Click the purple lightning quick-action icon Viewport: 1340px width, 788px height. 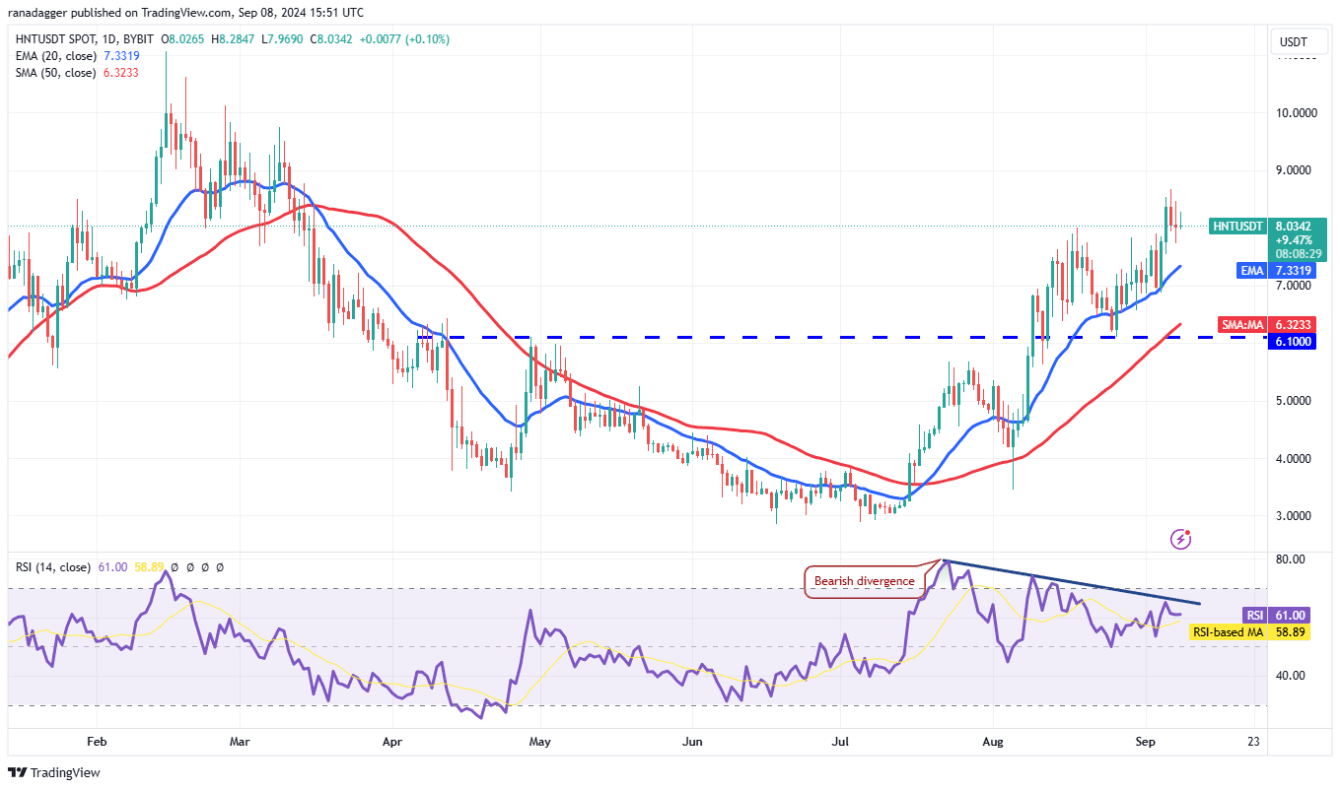click(x=1182, y=538)
